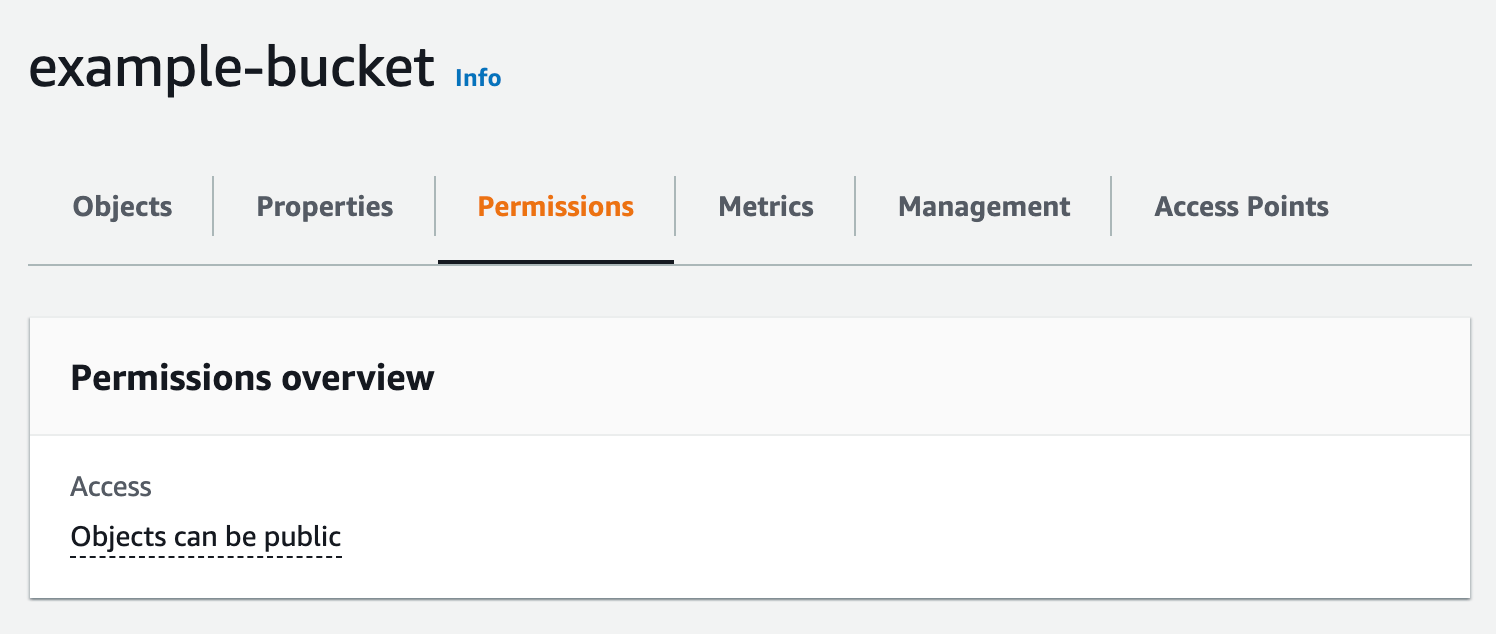
Task: Click the Permissions overview section header
Action: pos(252,377)
